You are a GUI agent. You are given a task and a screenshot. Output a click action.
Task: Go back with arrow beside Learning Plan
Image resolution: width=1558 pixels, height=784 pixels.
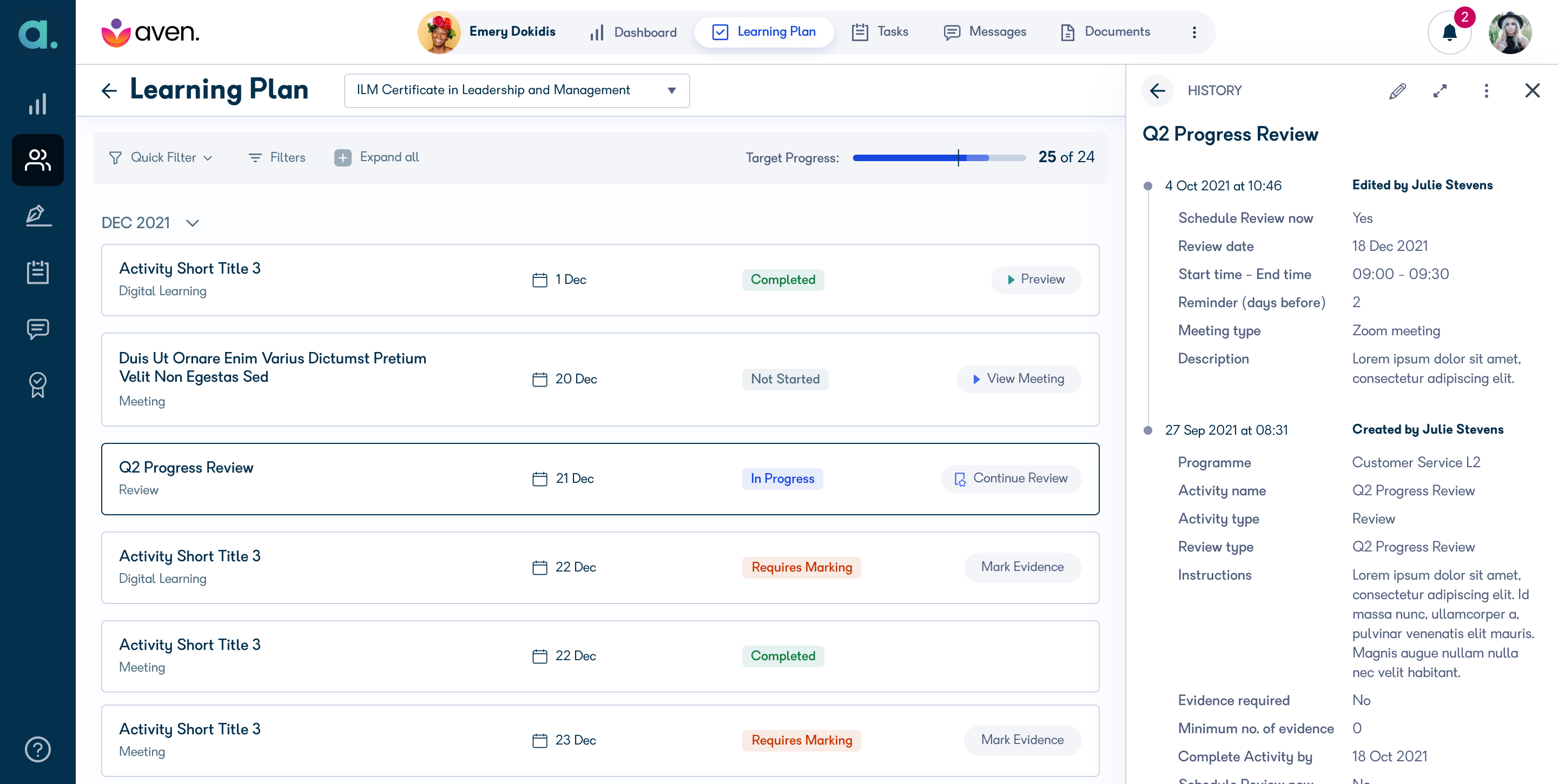(109, 91)
